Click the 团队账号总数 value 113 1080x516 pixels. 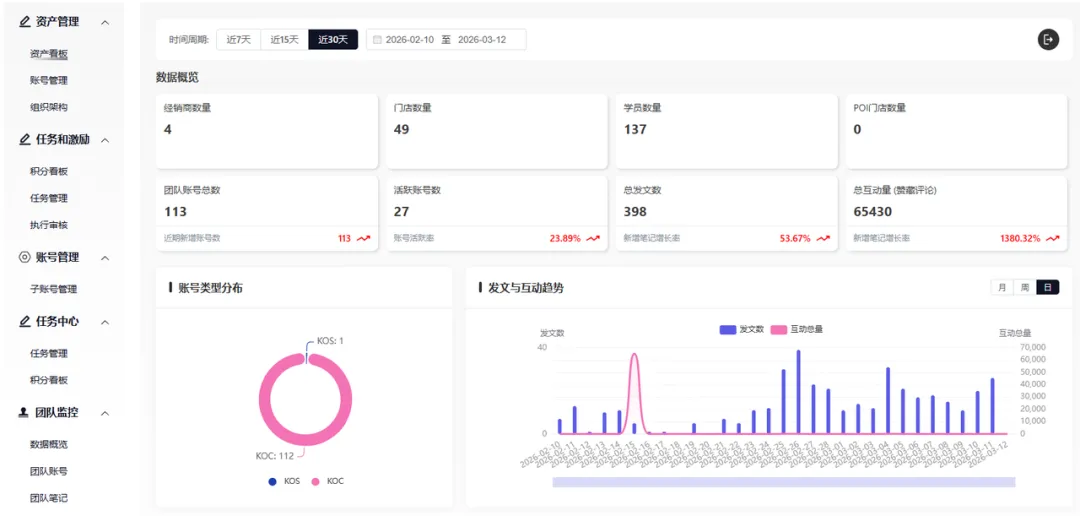pyautogui.click(x=176, y=211)
